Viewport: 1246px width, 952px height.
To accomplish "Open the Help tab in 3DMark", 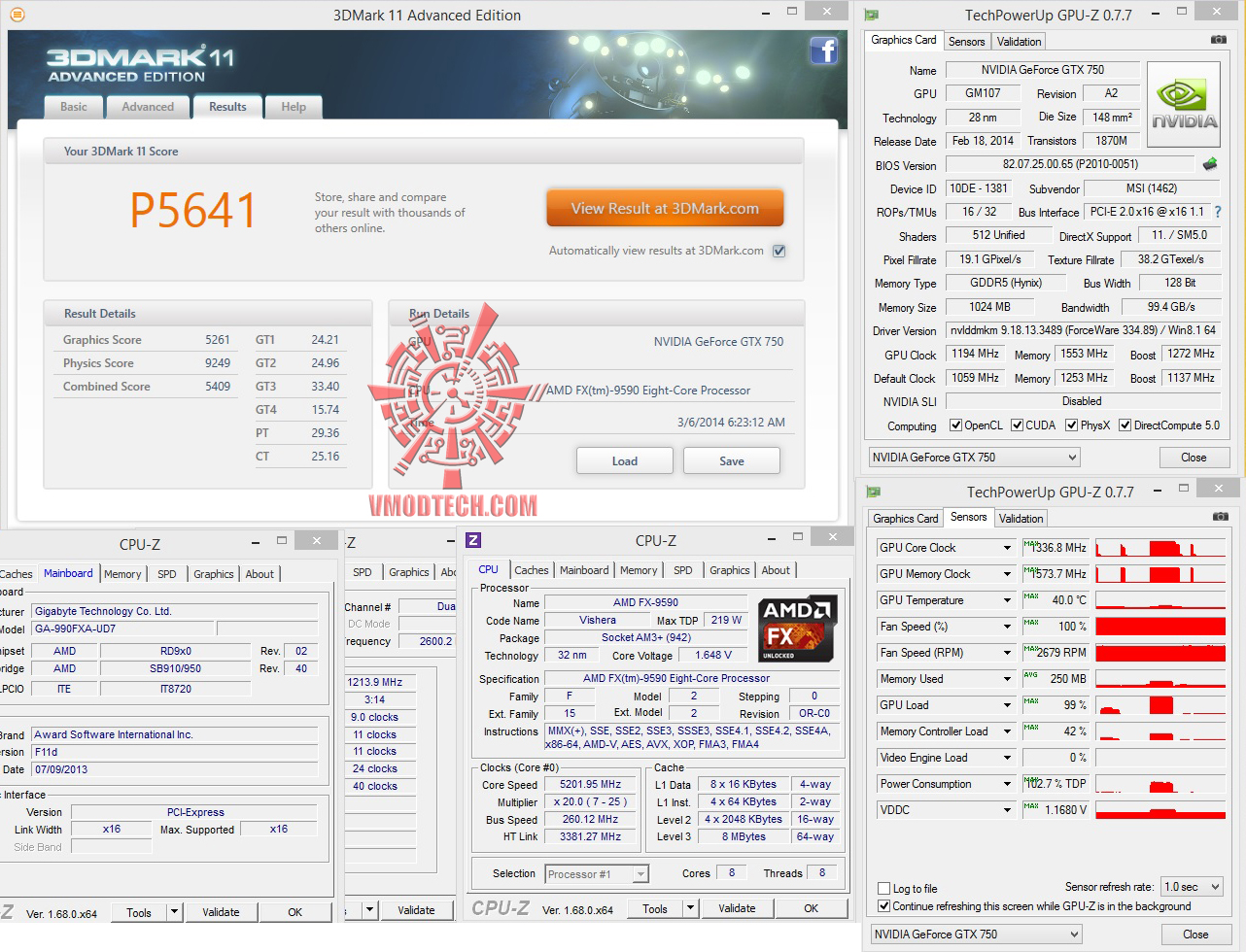I will [x=294, y=107].
